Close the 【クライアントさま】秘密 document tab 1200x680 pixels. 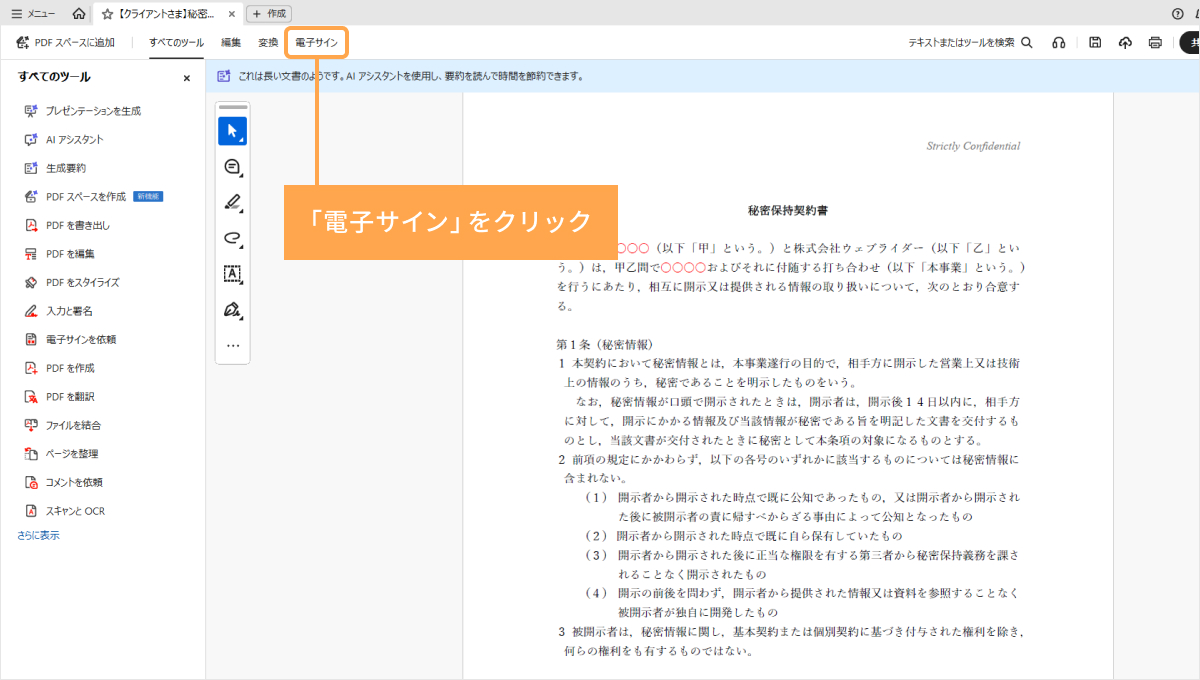point(232,14)
